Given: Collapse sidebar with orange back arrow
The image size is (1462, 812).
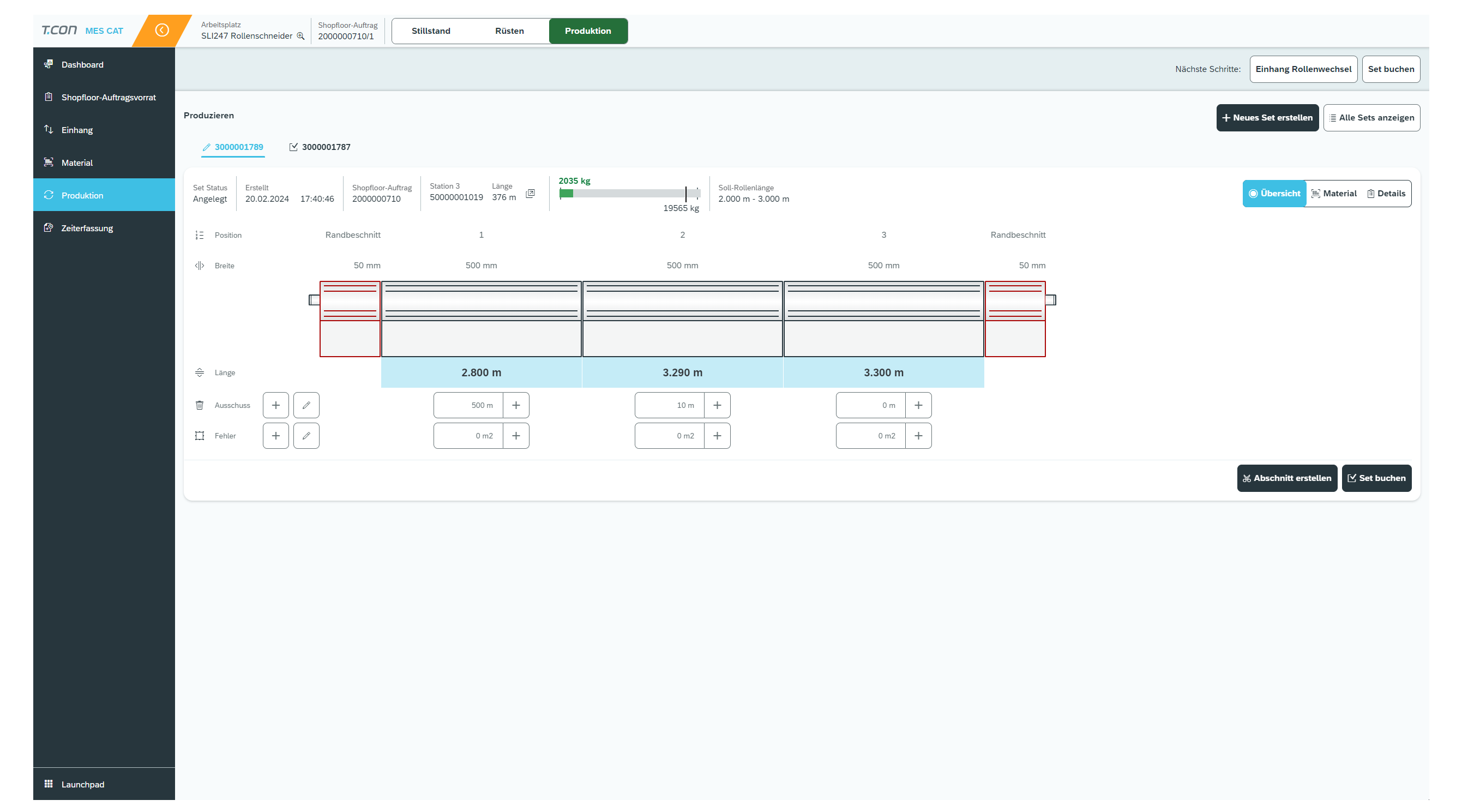Looking at the screenshot, I should pos(162,30).
